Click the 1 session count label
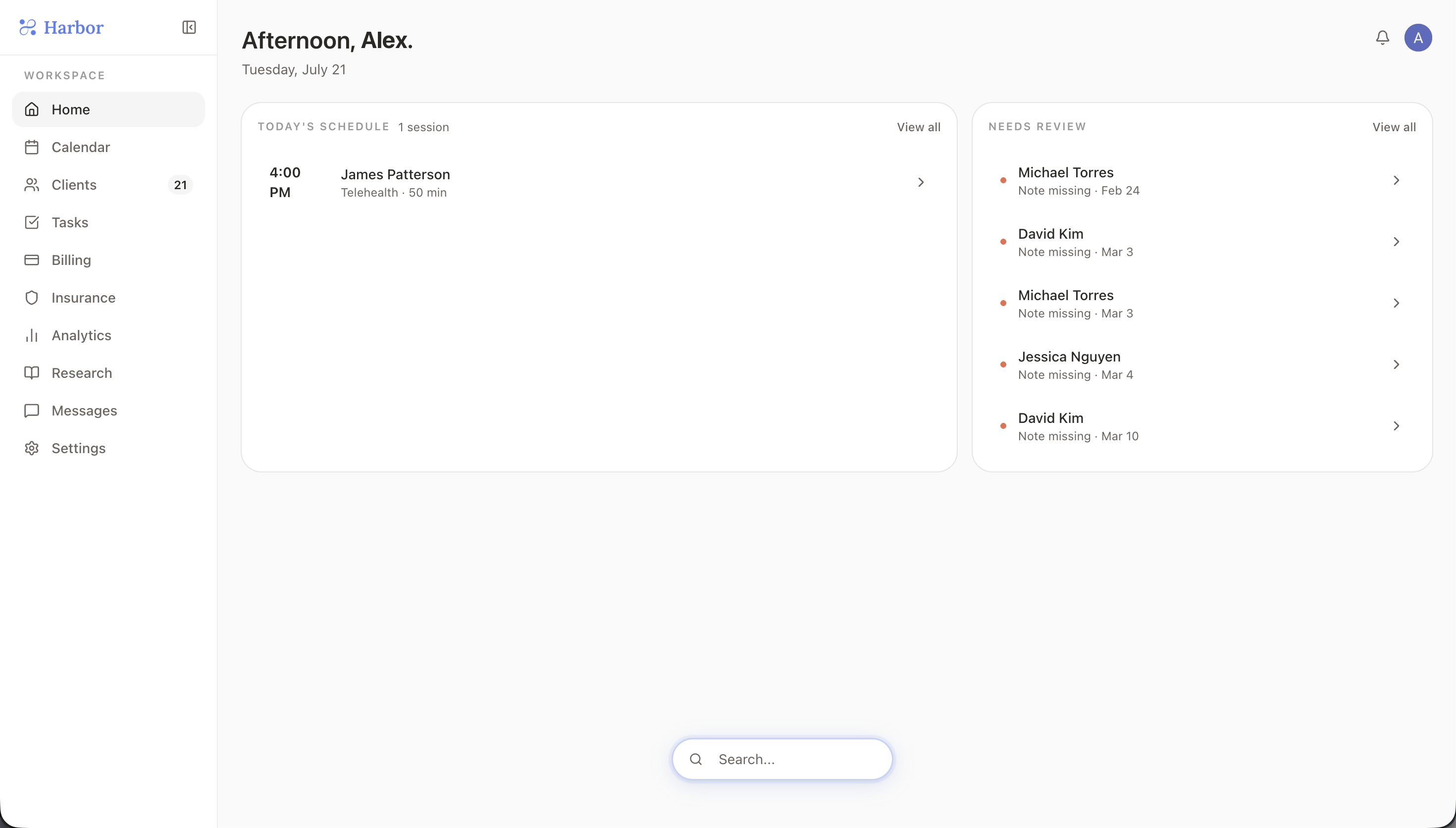 click(423, 127)
